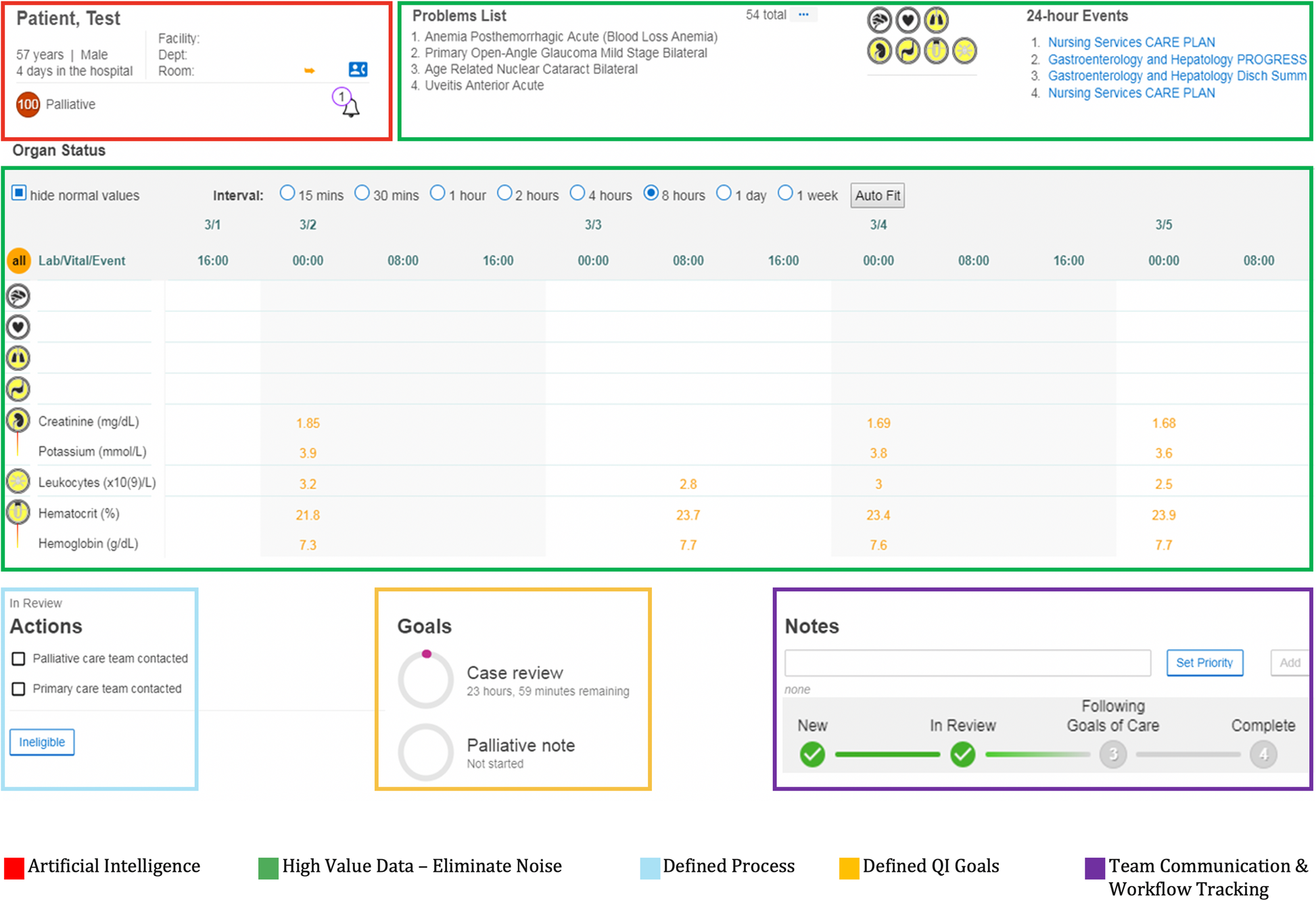Click Creatinine value 1.68
1316x901 pixels.
(1164, 423)
